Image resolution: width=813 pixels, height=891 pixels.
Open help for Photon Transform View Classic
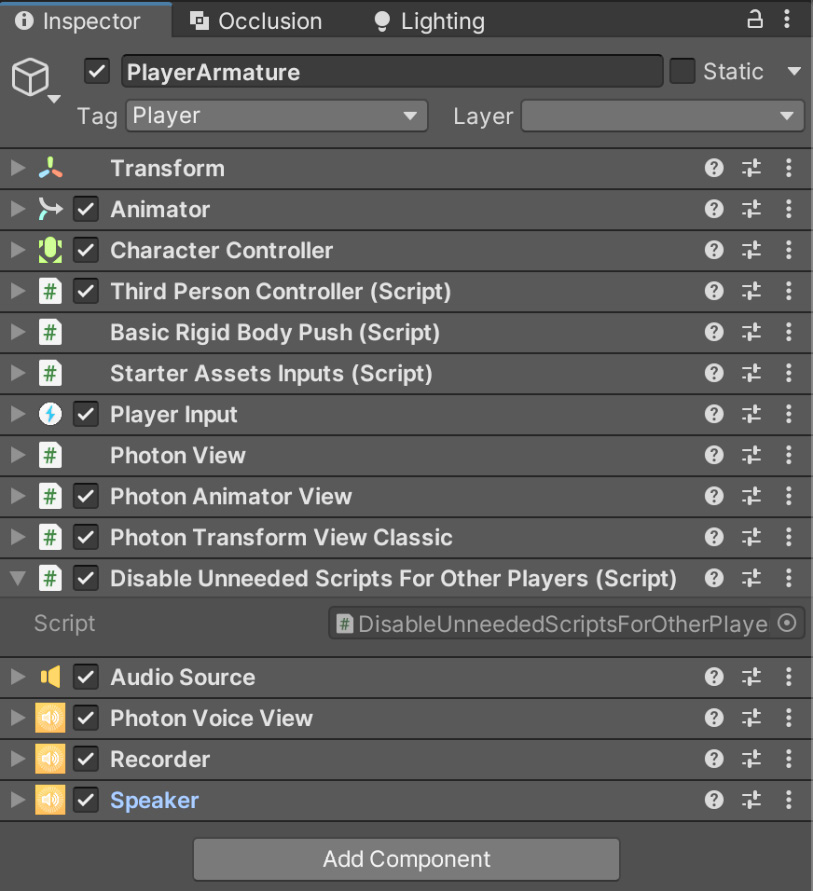pyautogui.click(x=714, y=537)
